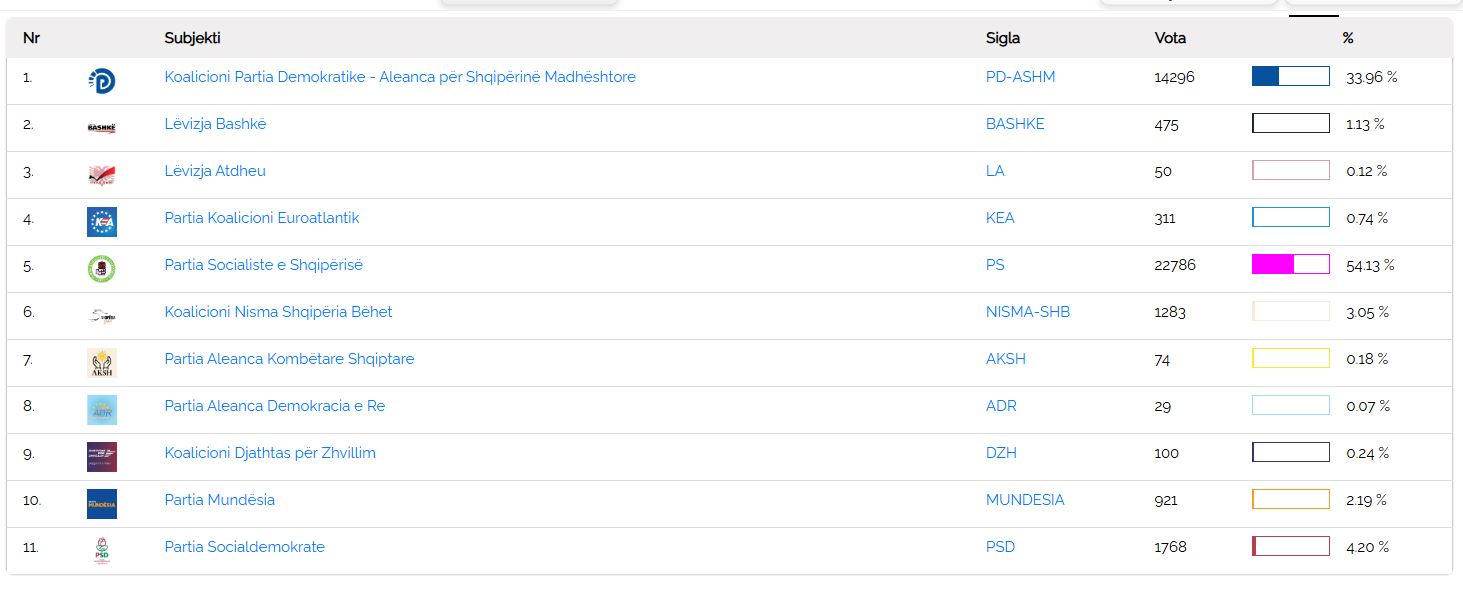
Task: Click the Djathtas për Zhvillim logo
Action: coord(101,456)
